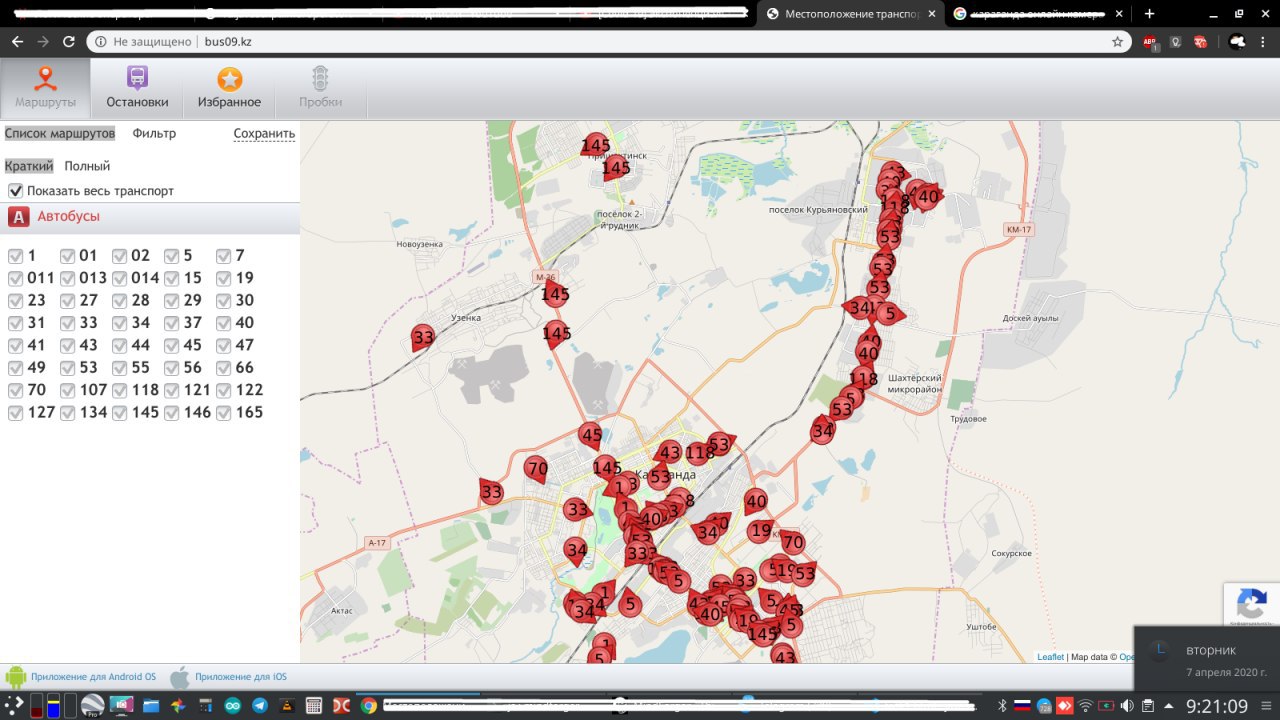Open the Избранное favorites tab
The height and width of the screenshot is (720, 1280).
pos(229,89)
